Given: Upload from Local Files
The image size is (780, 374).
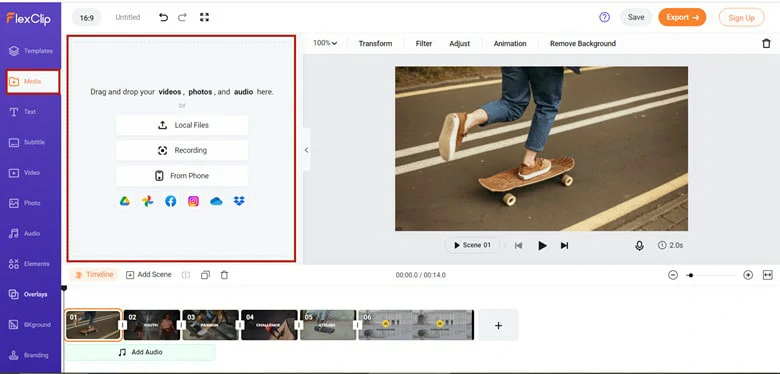Looking at the screenshot, I should point(182,125).
